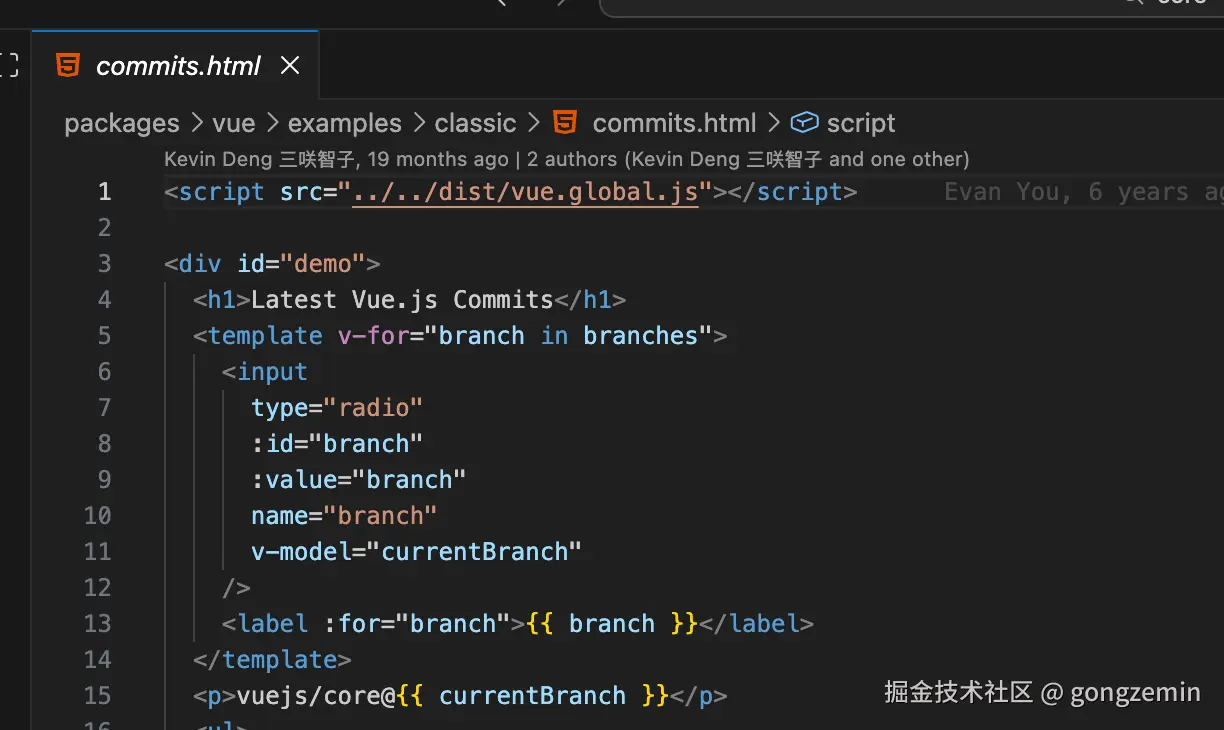
Task: Expand the examples breadcrumb segment
Action: tap(344, 124)
